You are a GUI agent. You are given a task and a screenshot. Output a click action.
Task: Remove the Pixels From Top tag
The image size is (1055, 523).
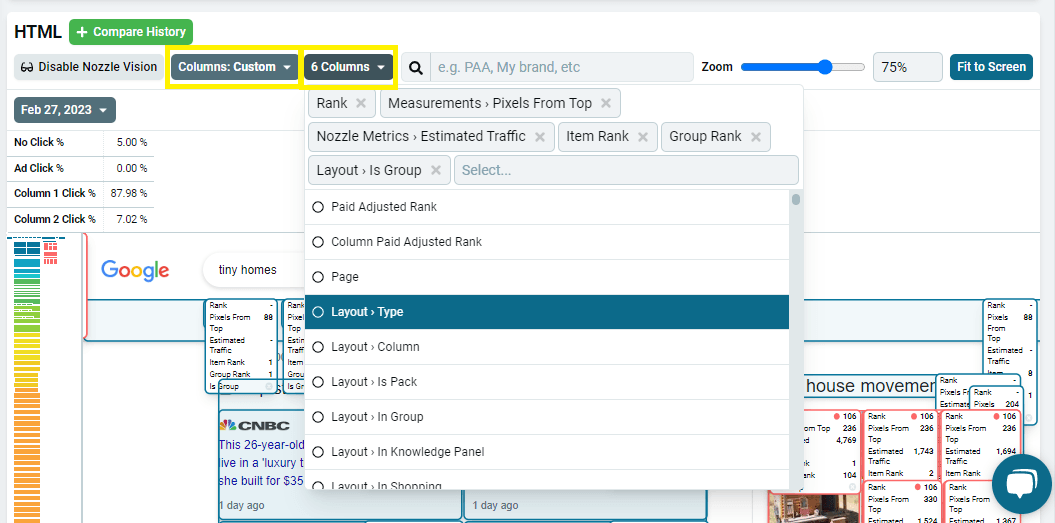606,103
